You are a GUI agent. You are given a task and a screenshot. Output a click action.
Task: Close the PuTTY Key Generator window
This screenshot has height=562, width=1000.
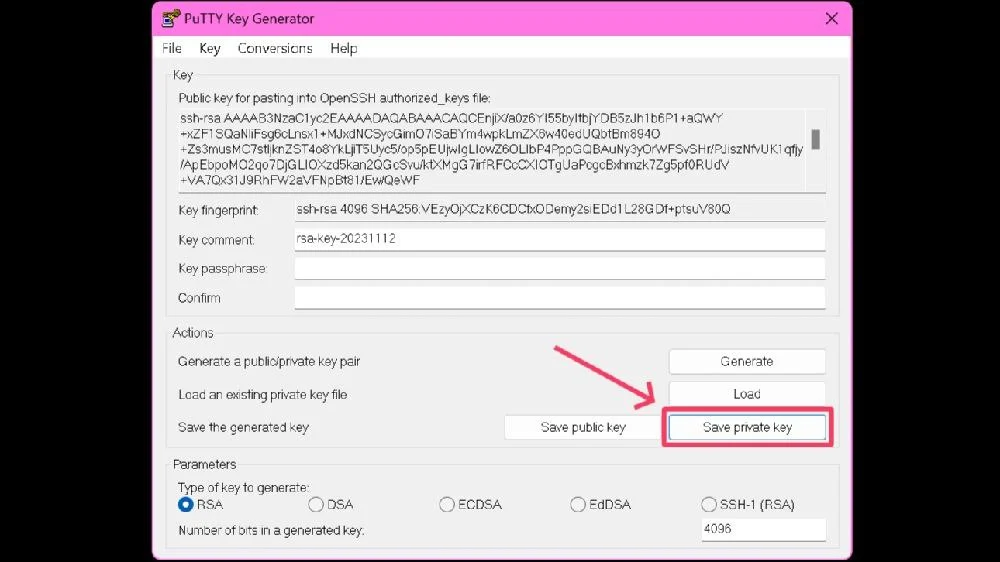click(831, 18)
